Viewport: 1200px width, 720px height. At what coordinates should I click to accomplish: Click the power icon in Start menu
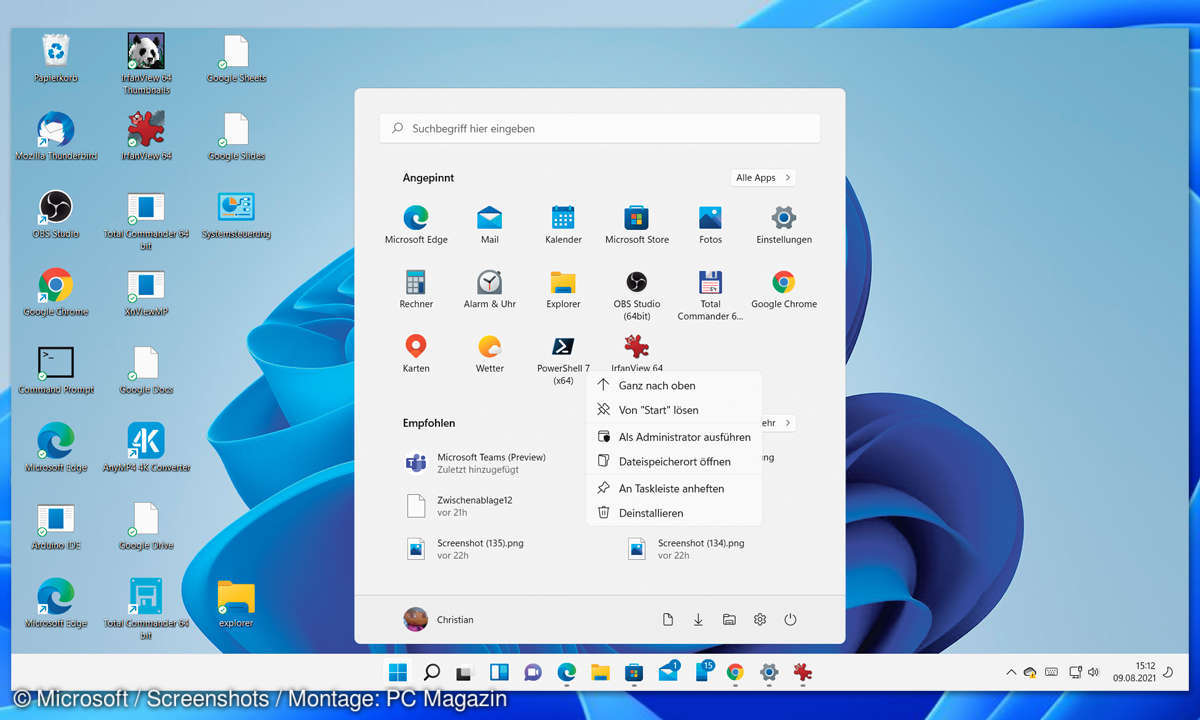790,620
